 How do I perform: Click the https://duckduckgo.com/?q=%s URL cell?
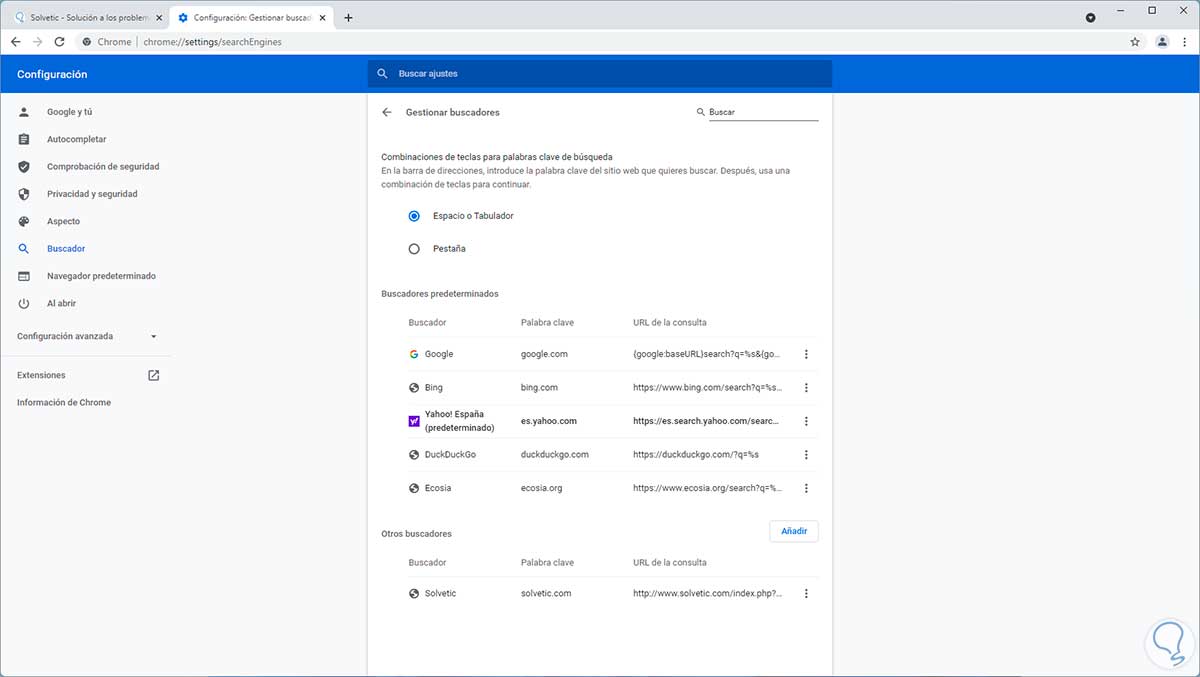(696, 455)
